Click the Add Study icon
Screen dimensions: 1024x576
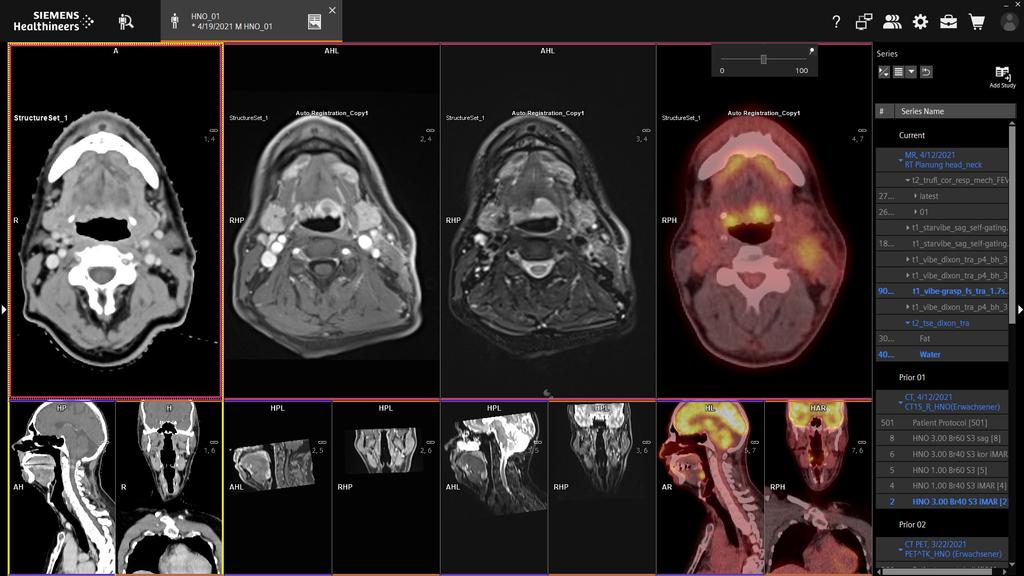tap(1002, 74)
